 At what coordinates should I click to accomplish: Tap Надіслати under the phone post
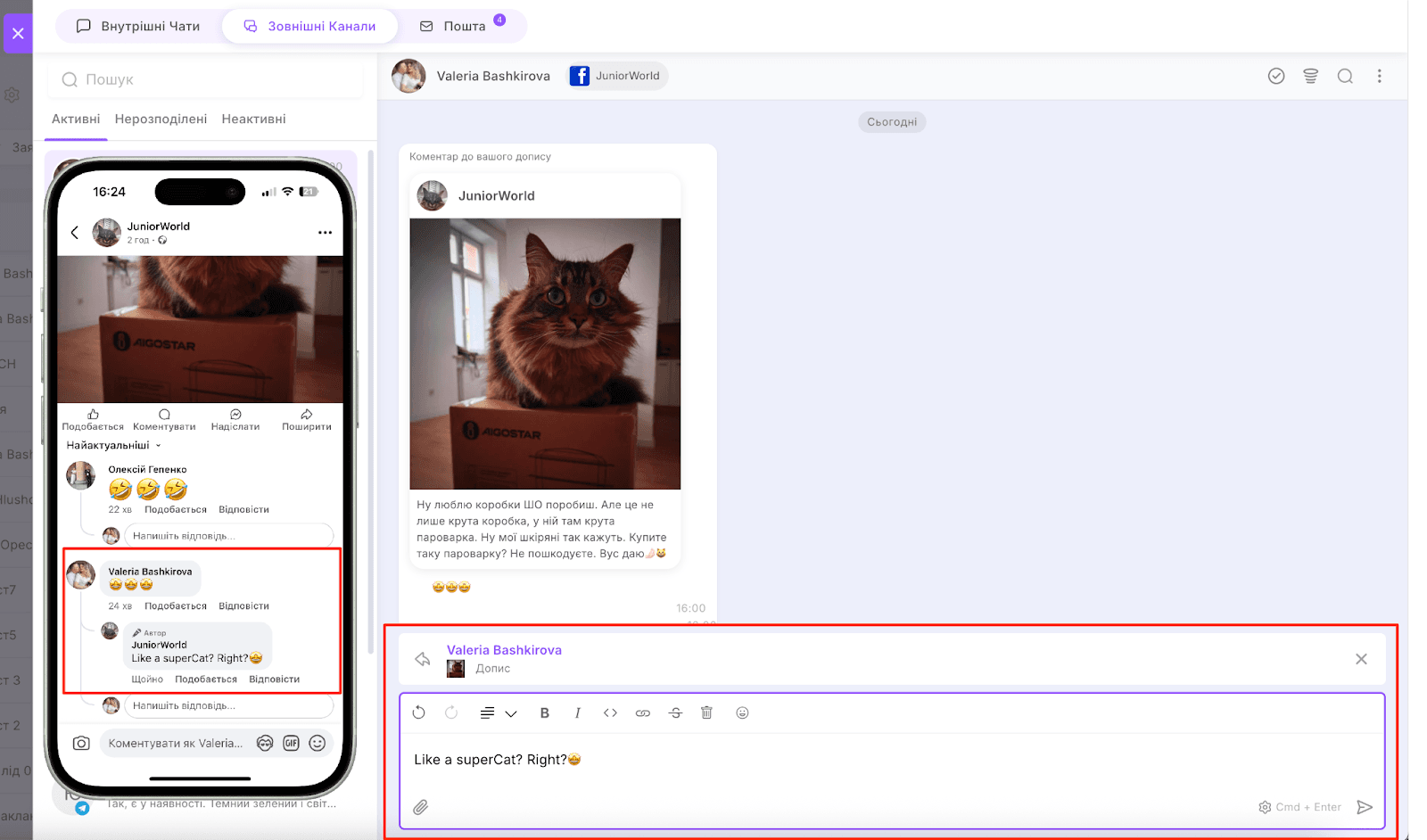tap(235, 420)
